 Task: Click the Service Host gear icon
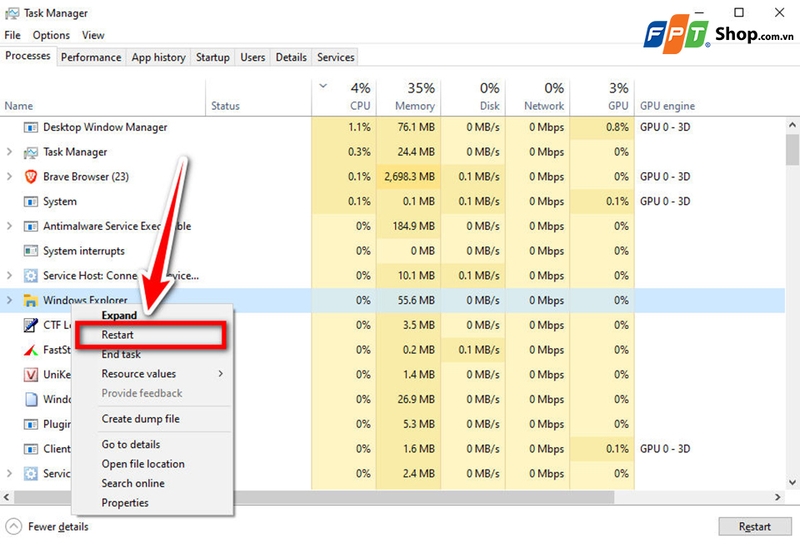pyautogui.click(x=31, y=276)
